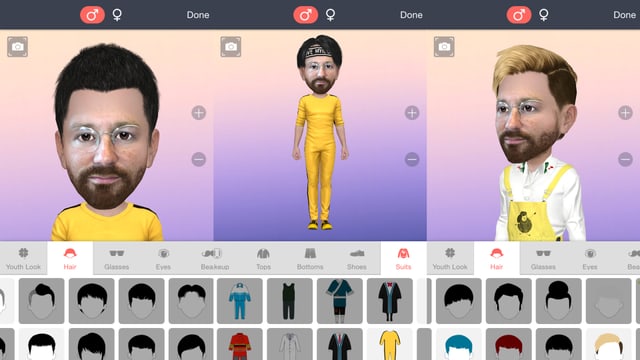Open the Bottoms tab
The width and height of the screenshot is (640, 360).
pos(310,259)
